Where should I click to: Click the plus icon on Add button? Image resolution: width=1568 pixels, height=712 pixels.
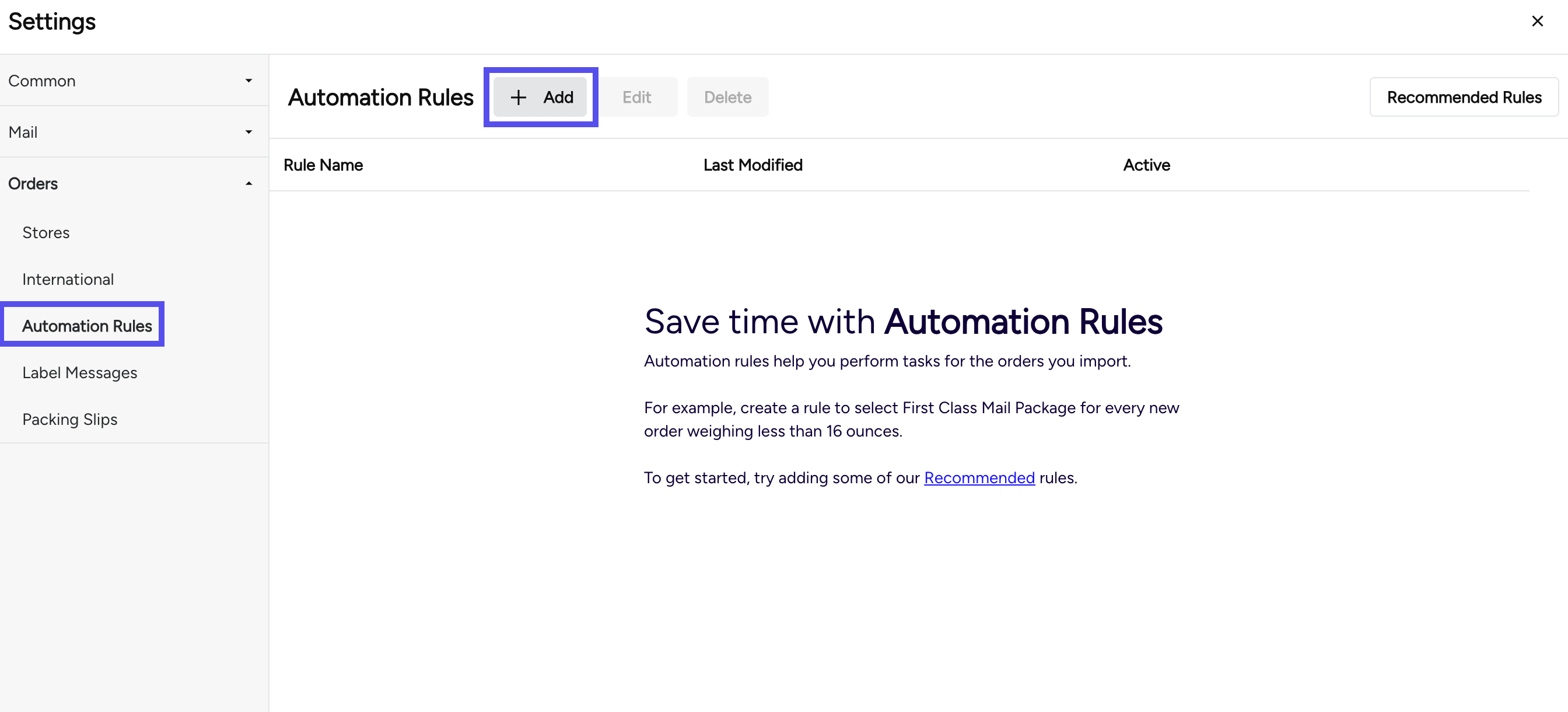[x=518, y=97]
